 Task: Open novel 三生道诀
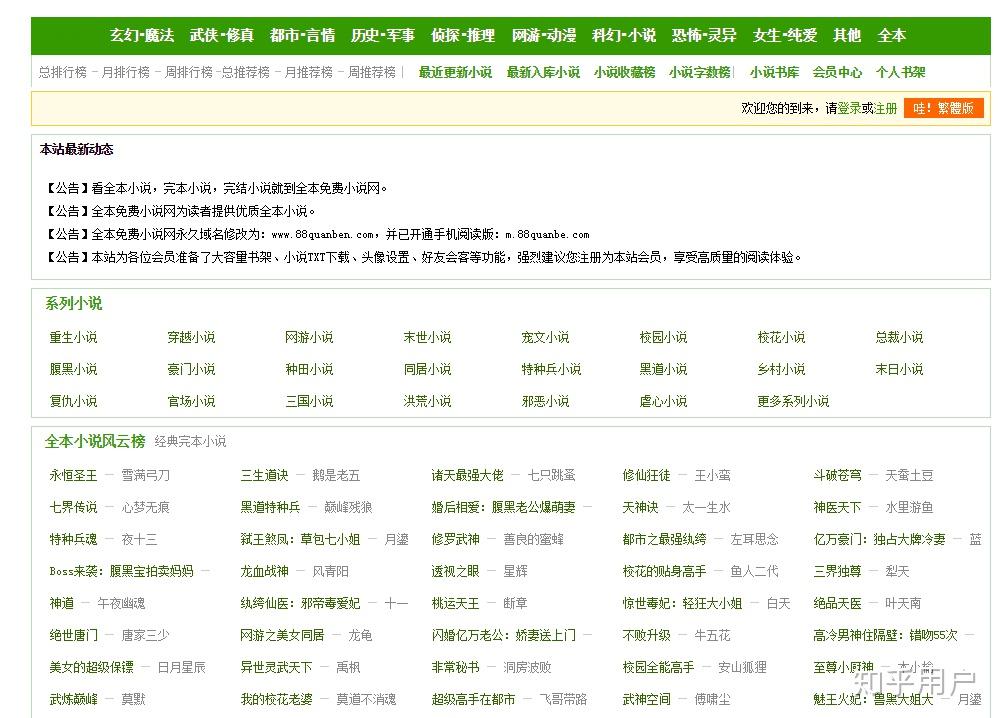tap(264, 475)
